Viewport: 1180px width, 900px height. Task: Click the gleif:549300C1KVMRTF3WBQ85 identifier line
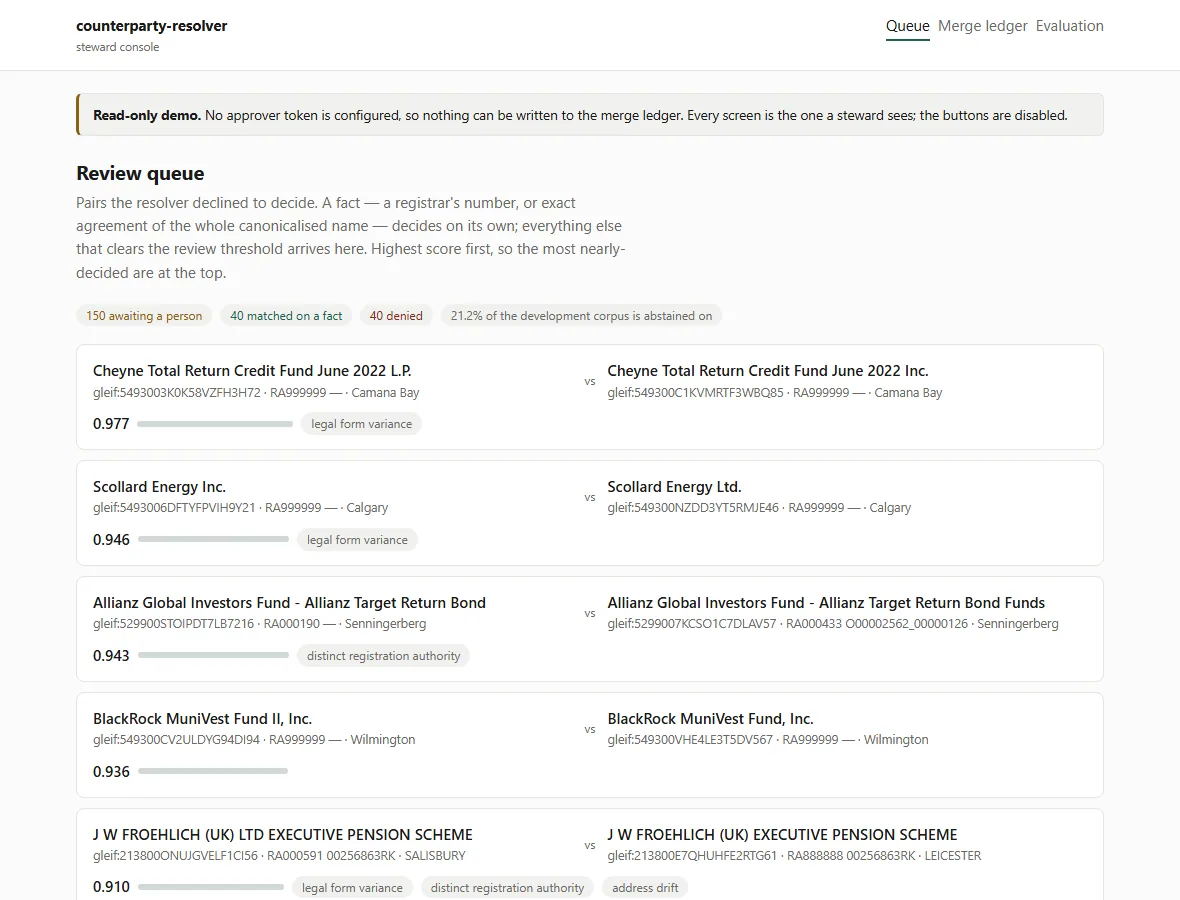774,393
